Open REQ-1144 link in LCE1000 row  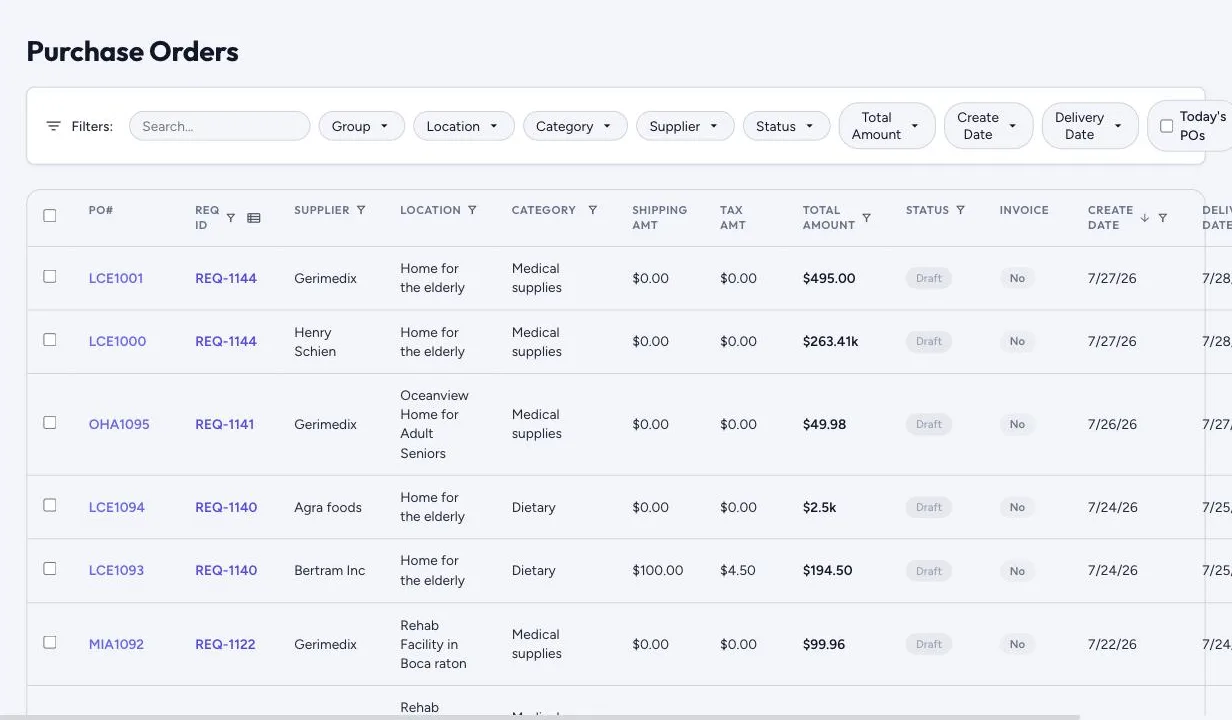click(x=226, y=341)
